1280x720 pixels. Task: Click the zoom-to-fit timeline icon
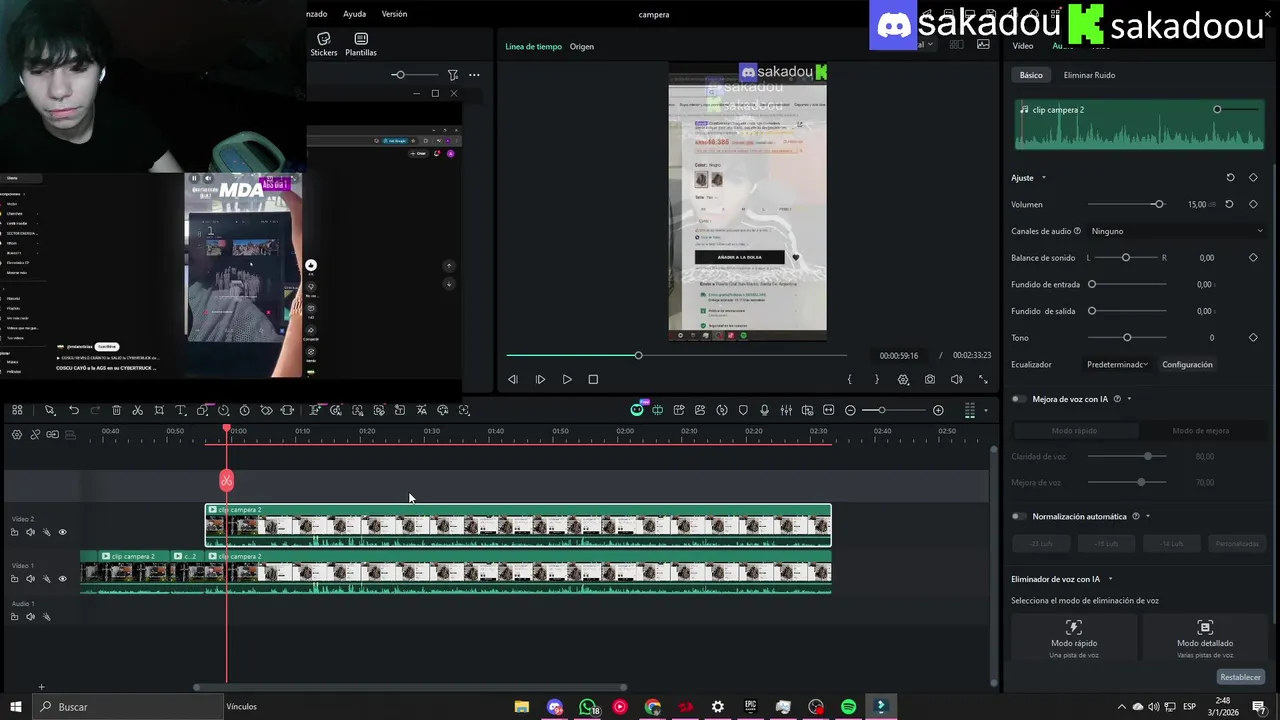click(x=828, y=410)
